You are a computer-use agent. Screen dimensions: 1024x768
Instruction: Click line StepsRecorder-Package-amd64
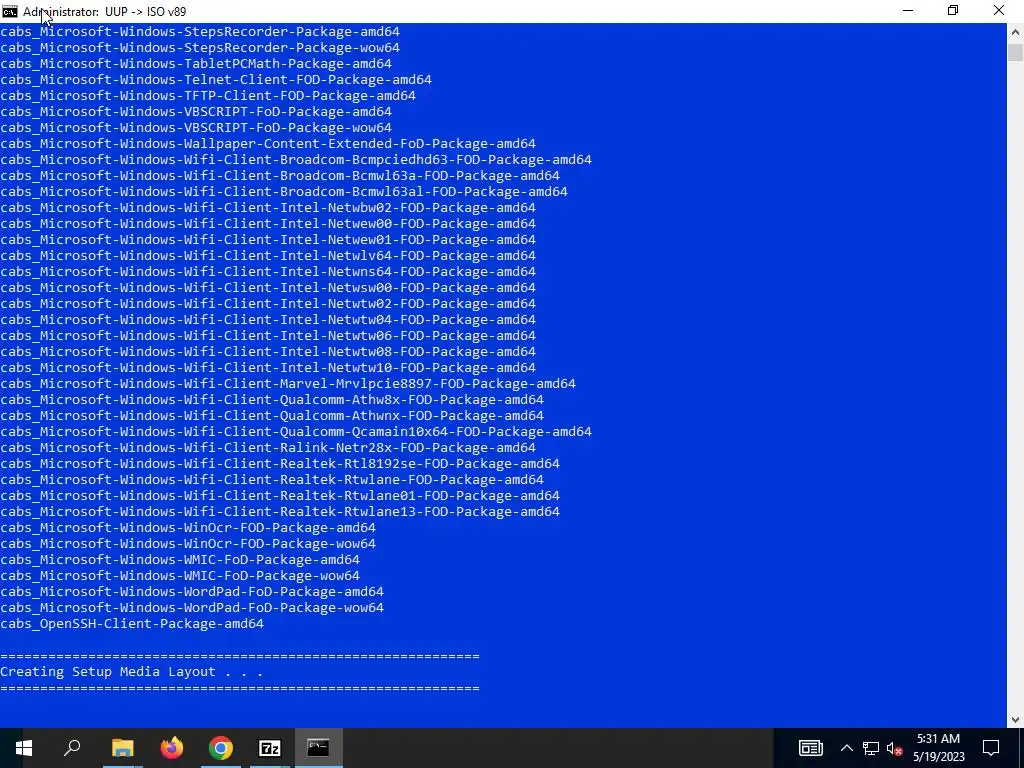click(x=200, y=31)
